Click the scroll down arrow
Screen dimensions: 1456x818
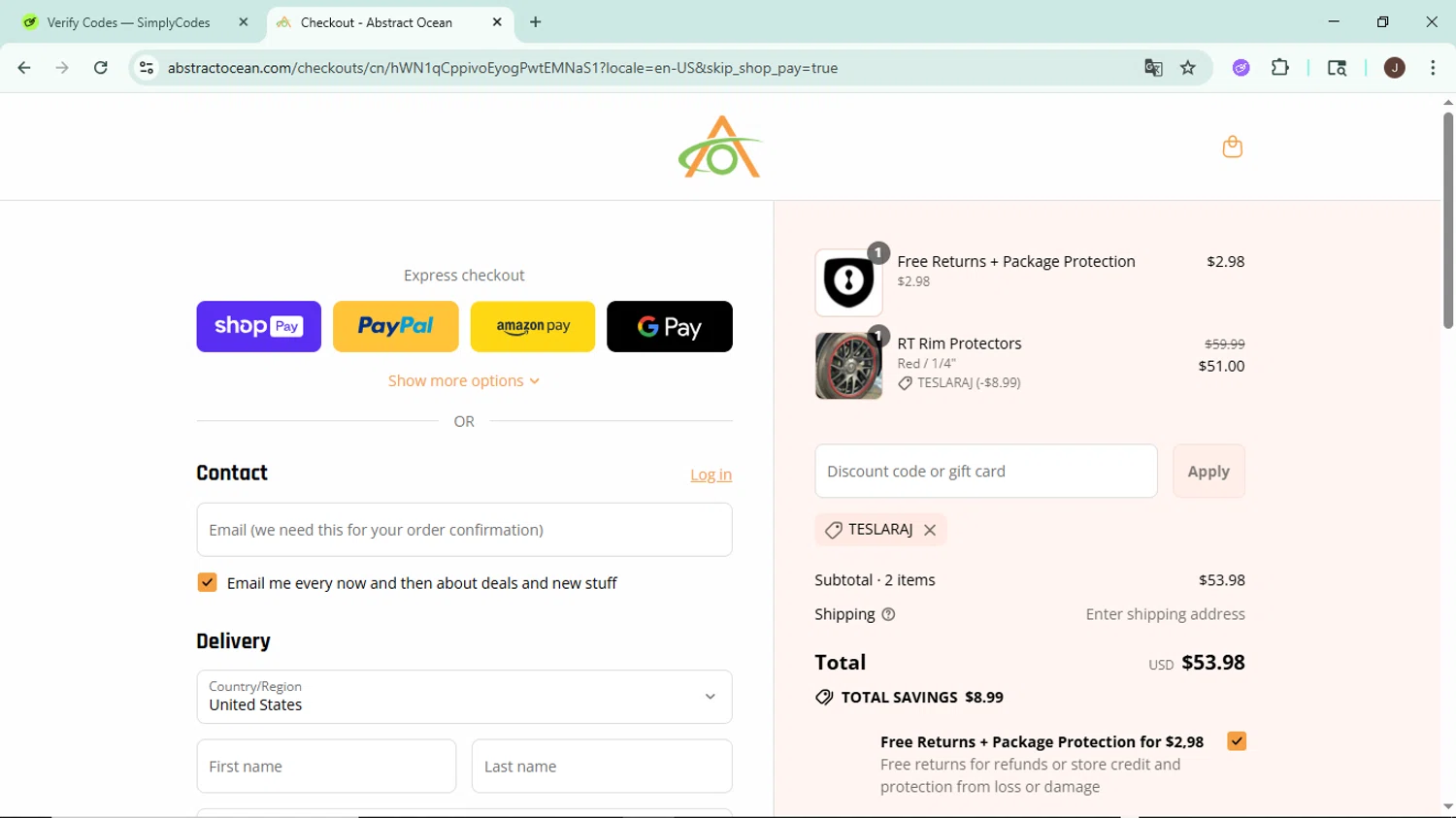1448,807
